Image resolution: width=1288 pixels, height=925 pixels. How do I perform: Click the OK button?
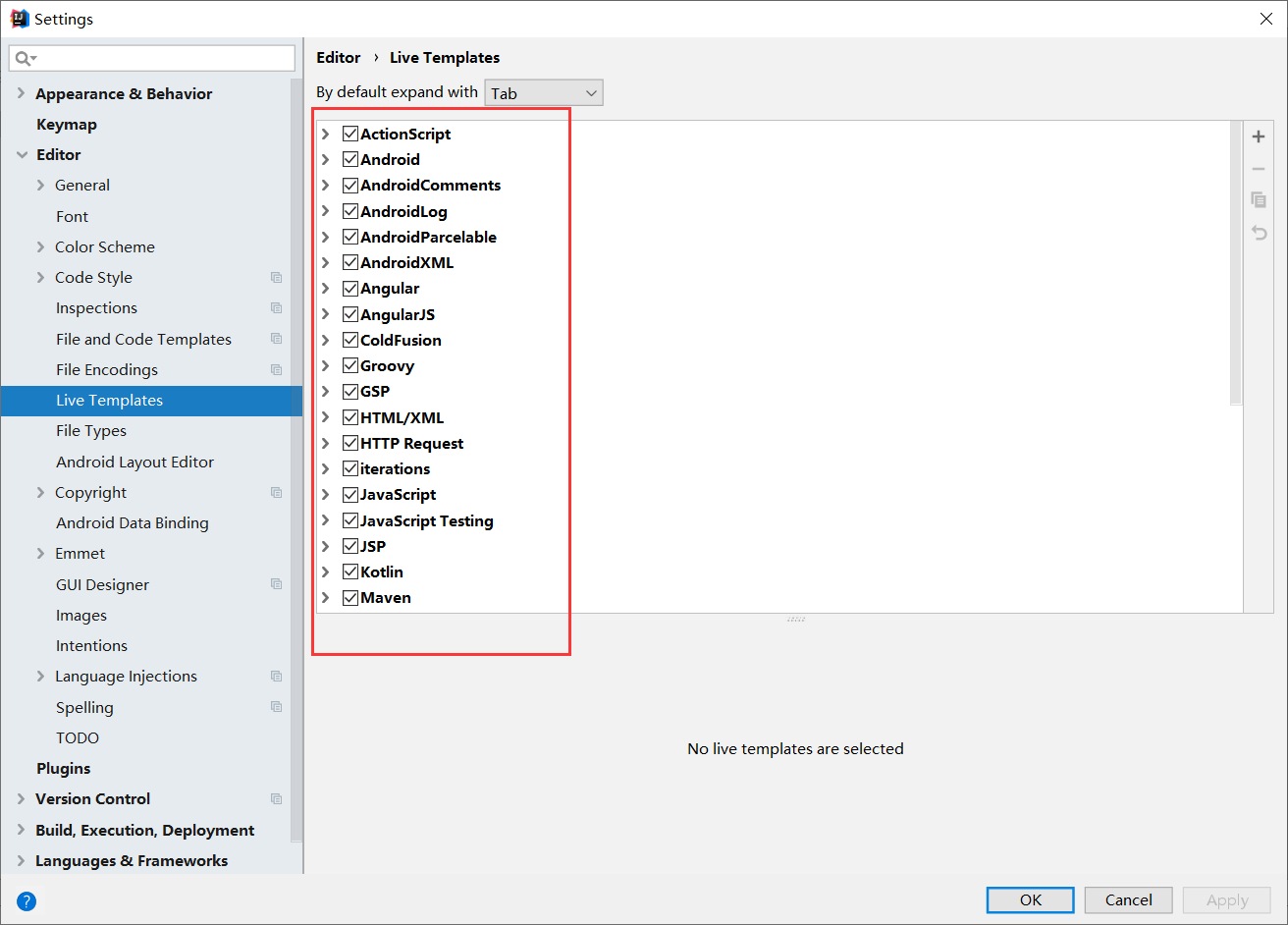coord(1031,899)
